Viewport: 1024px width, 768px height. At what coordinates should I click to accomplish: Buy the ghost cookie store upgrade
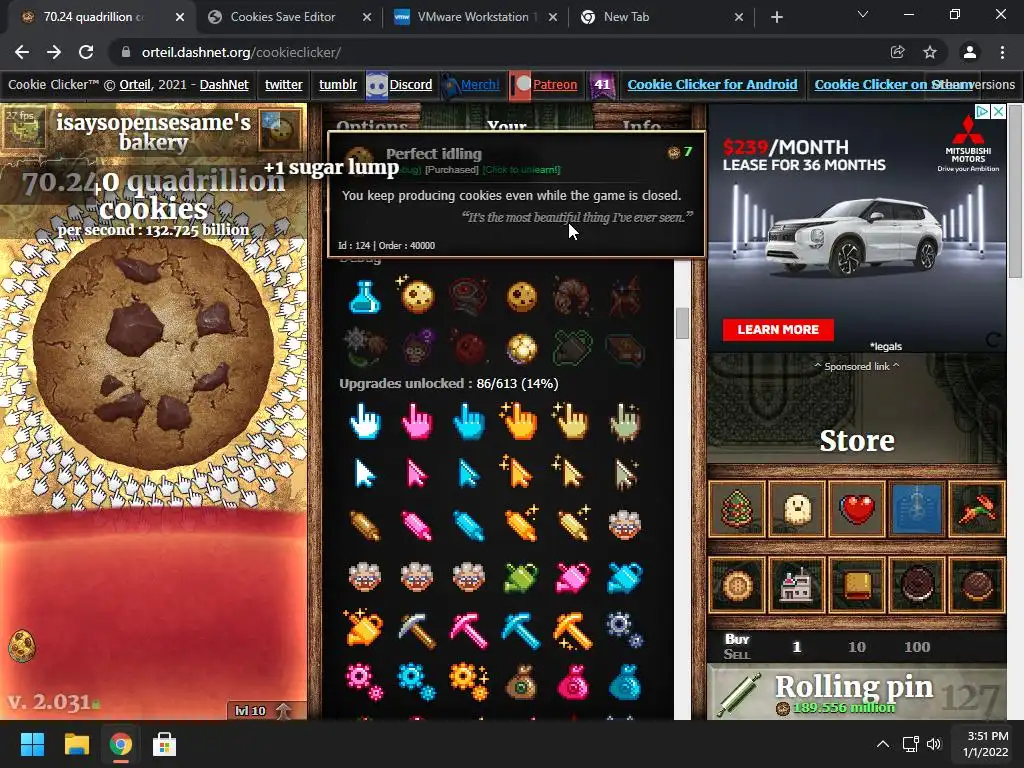pyautogui.click(x=797, y=509)
